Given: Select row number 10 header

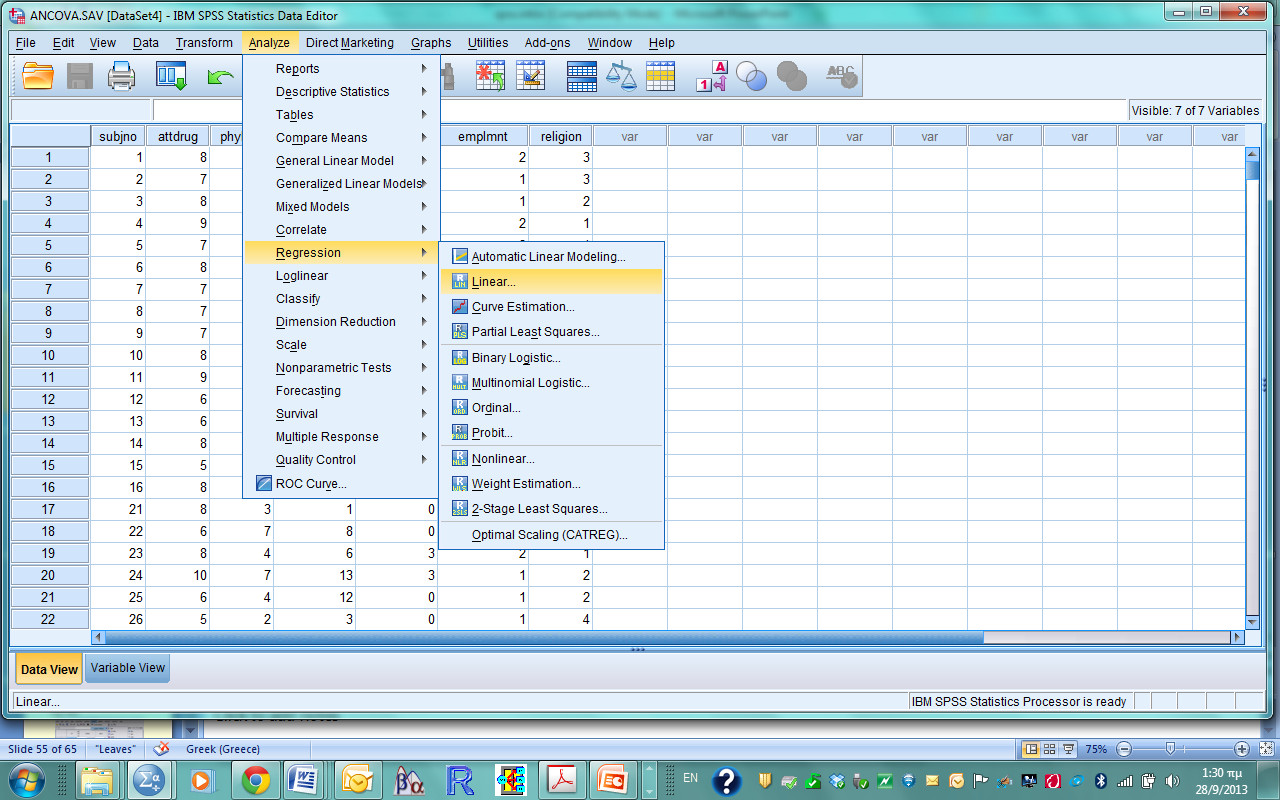Looking at the screenshot, I should coord(49,355).
